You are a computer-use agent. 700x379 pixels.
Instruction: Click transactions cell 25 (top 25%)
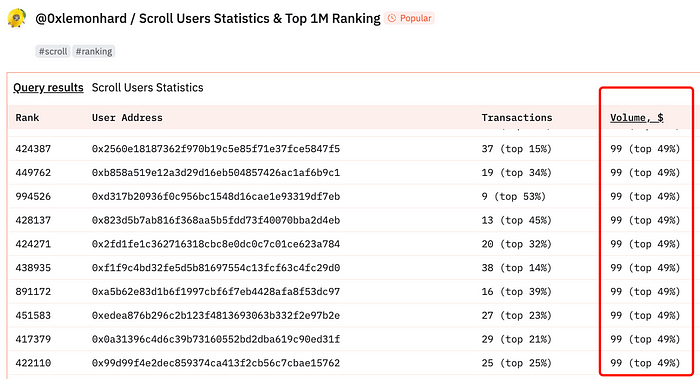pos(517,363)
